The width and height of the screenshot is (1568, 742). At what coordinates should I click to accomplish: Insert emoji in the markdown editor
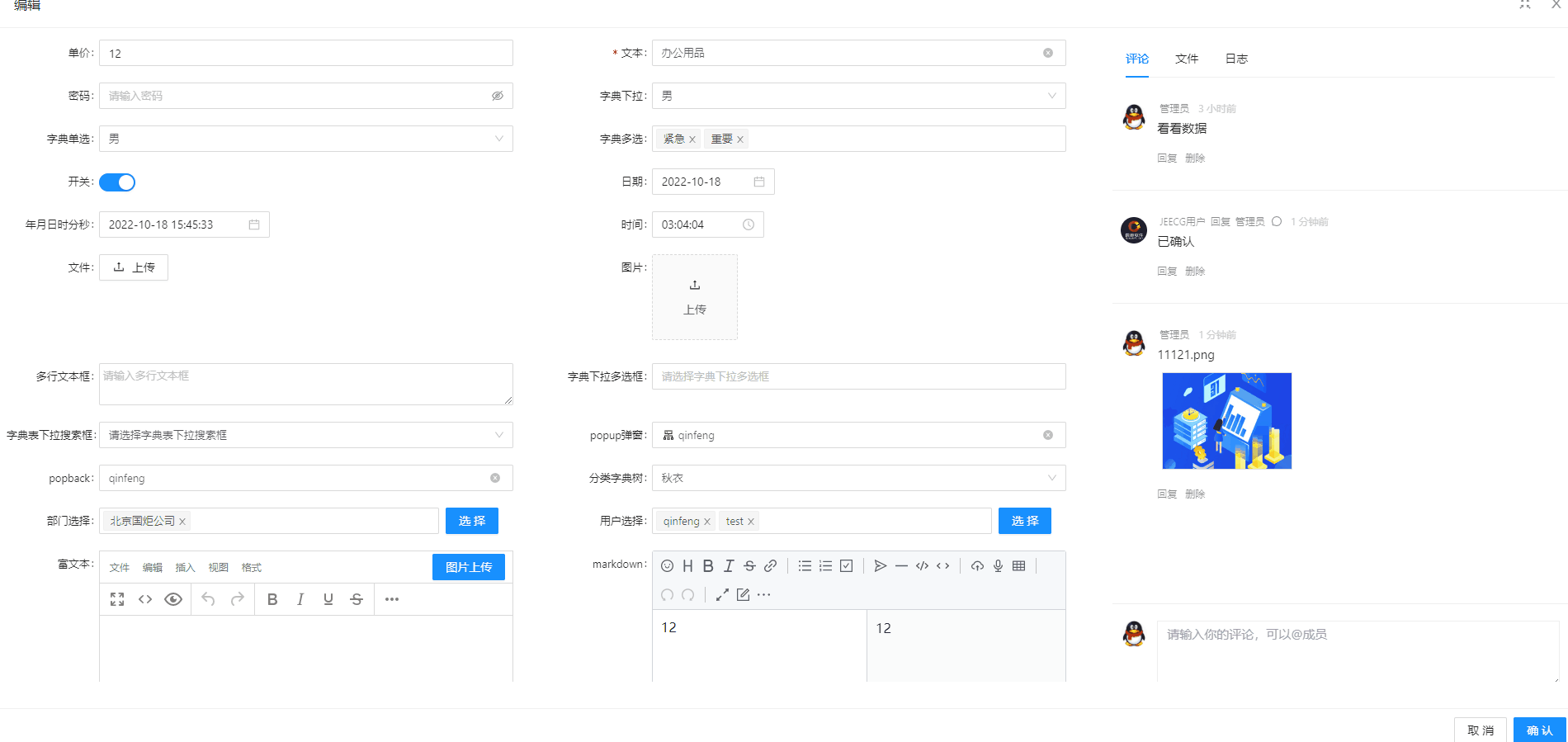[667, 566]
